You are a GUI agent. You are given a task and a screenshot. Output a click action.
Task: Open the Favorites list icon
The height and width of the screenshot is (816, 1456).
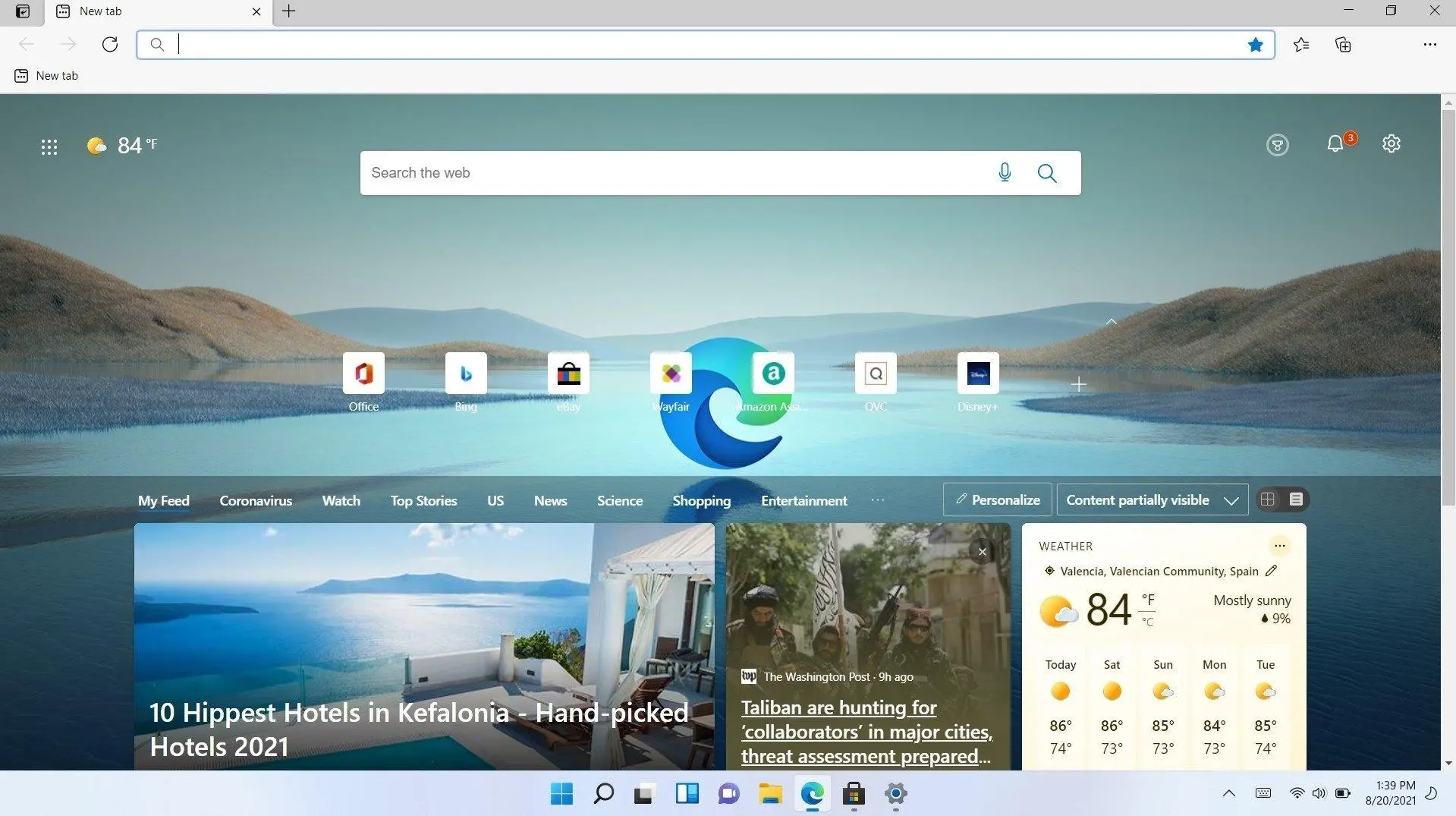tap(1301, 45)
